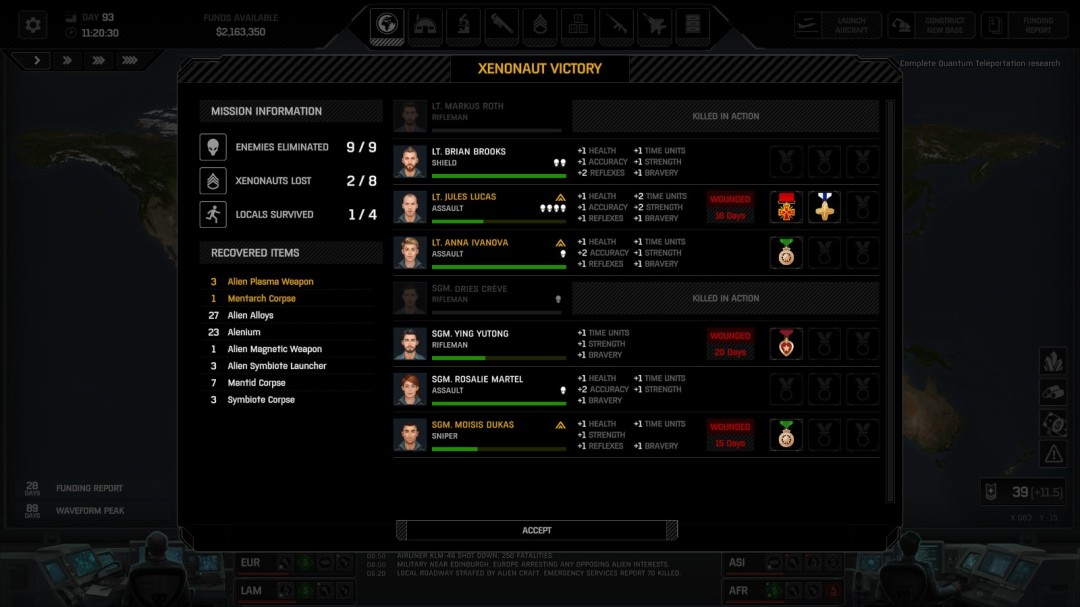Select Lt. Brian Brooks portrait
Screen dimensions: 1080x607
[x=409, y=162]
